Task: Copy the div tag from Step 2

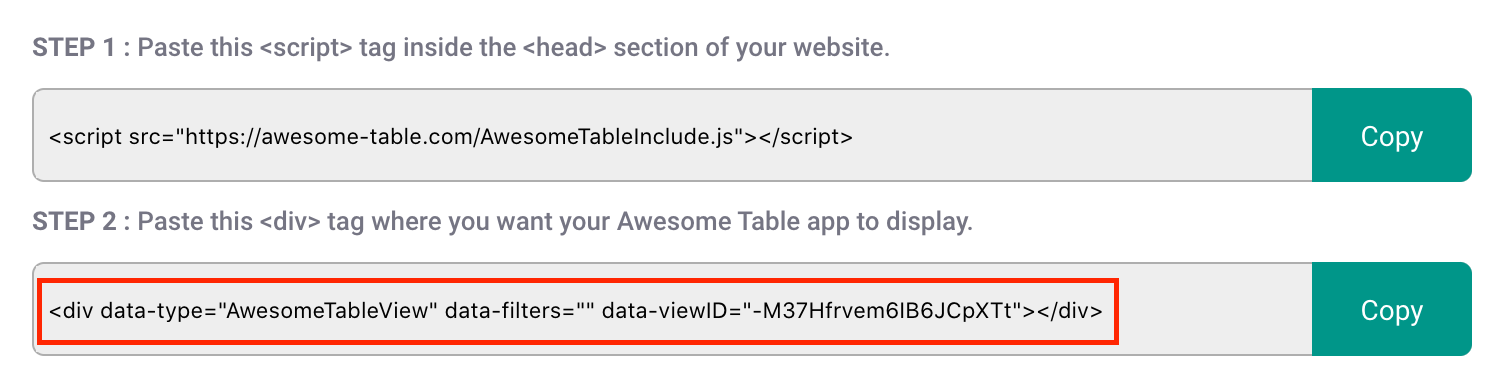Action: (1391, 309)
